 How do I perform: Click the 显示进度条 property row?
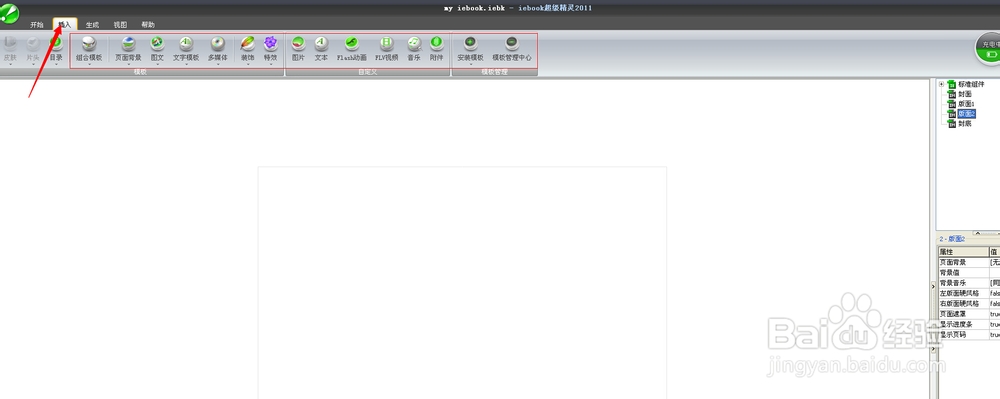tap(969, 324)
